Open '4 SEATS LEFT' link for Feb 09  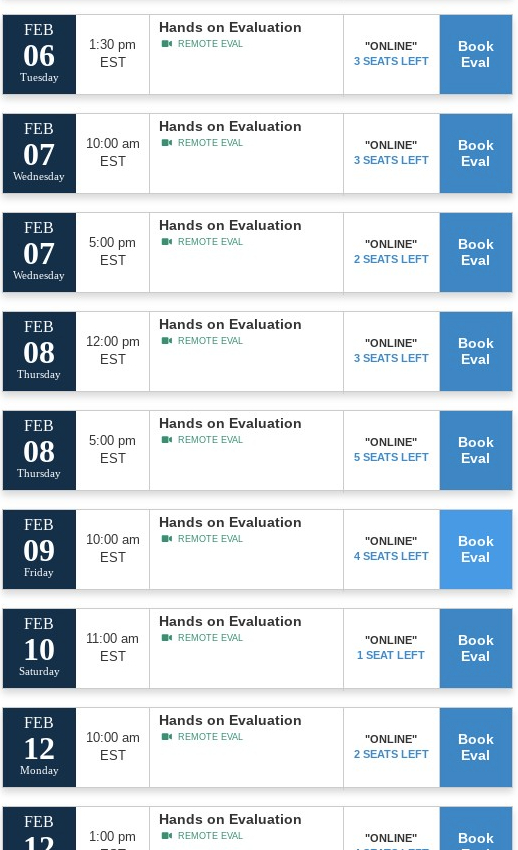pos(391,556)
